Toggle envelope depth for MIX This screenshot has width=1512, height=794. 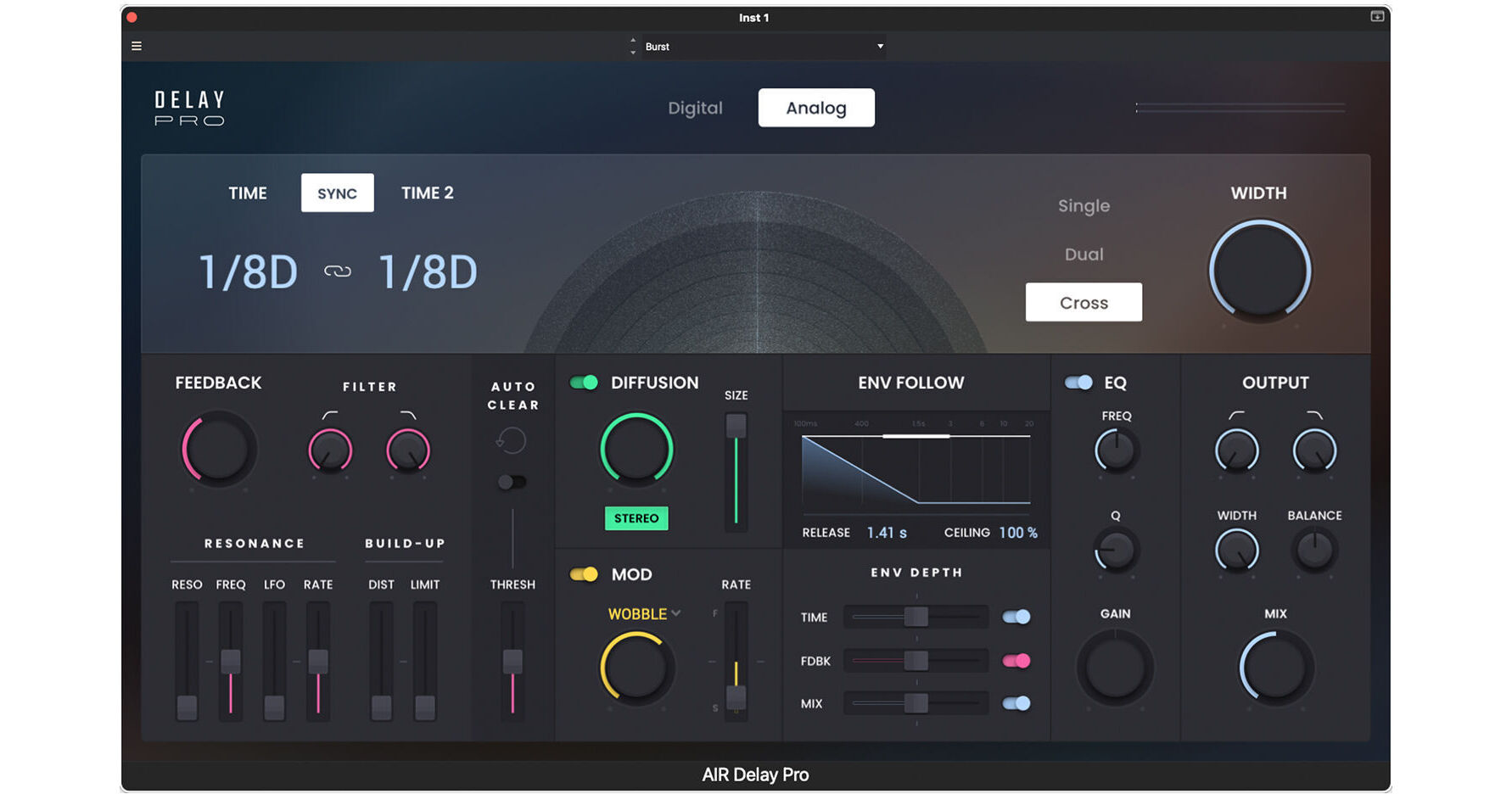[1017, 703]
